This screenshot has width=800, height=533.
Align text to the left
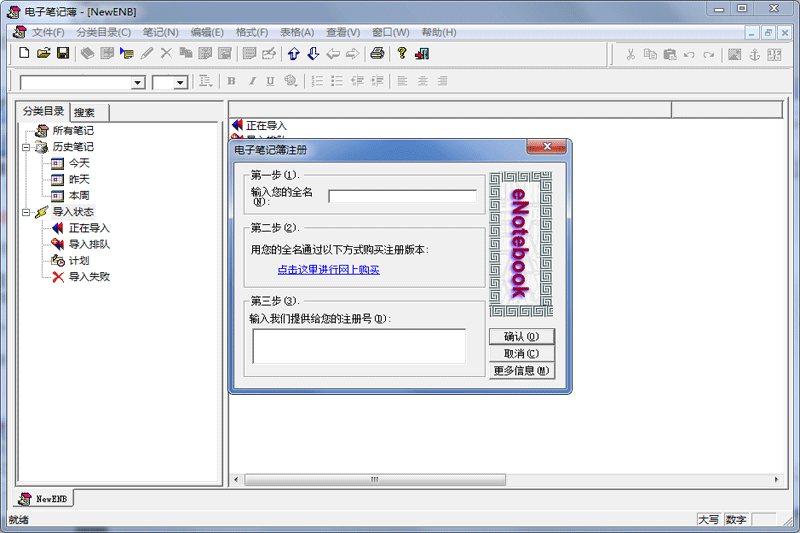coord(403,81)
